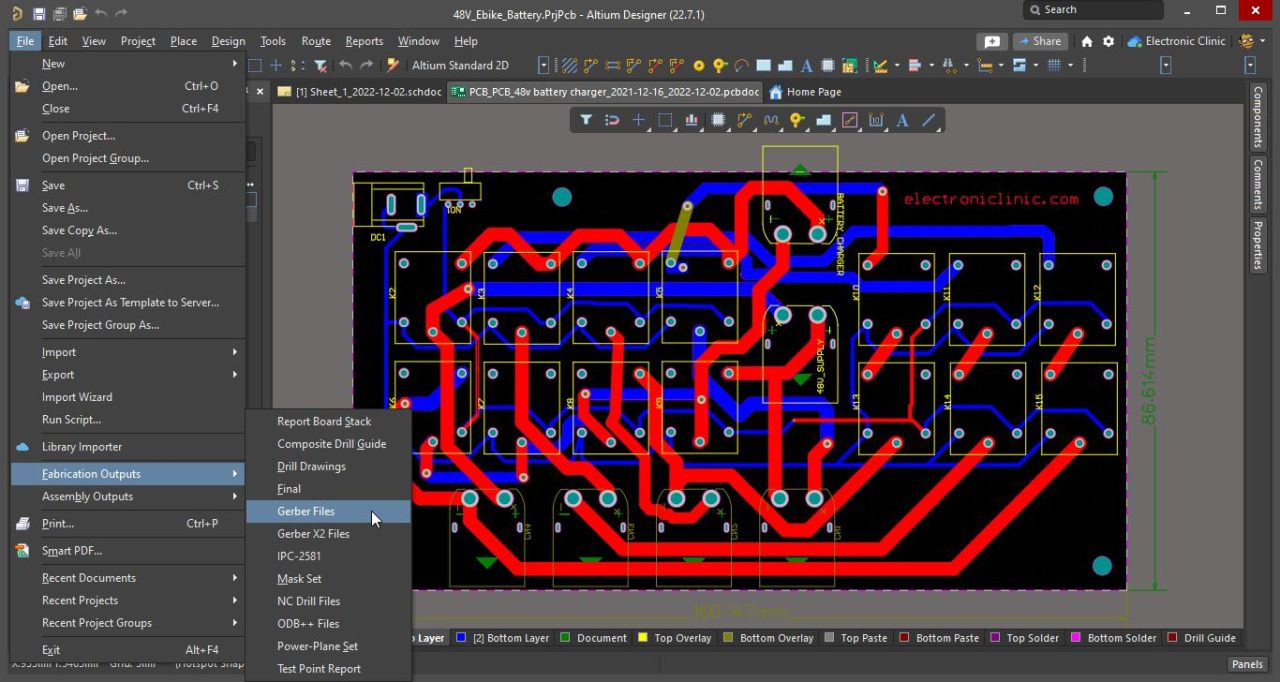Screen dimensions: 1280x682
Task: Click the Save All icon in the title bar
Action: point(60,13)
